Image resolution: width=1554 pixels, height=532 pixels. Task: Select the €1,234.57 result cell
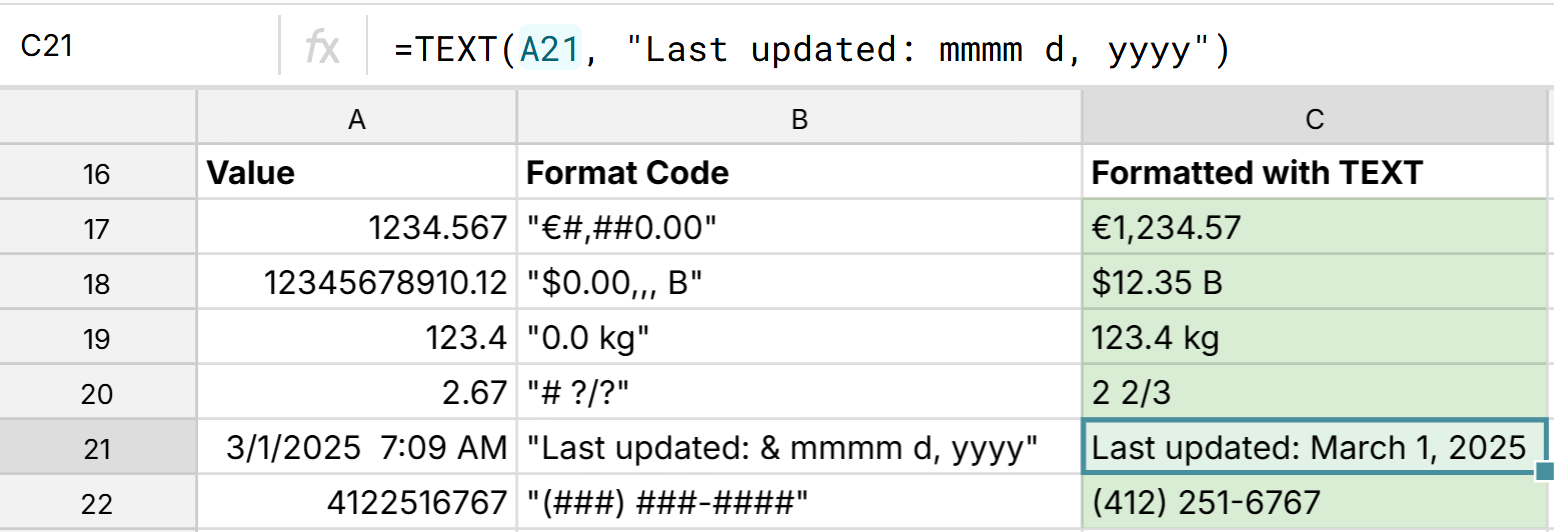point(1314,228)
